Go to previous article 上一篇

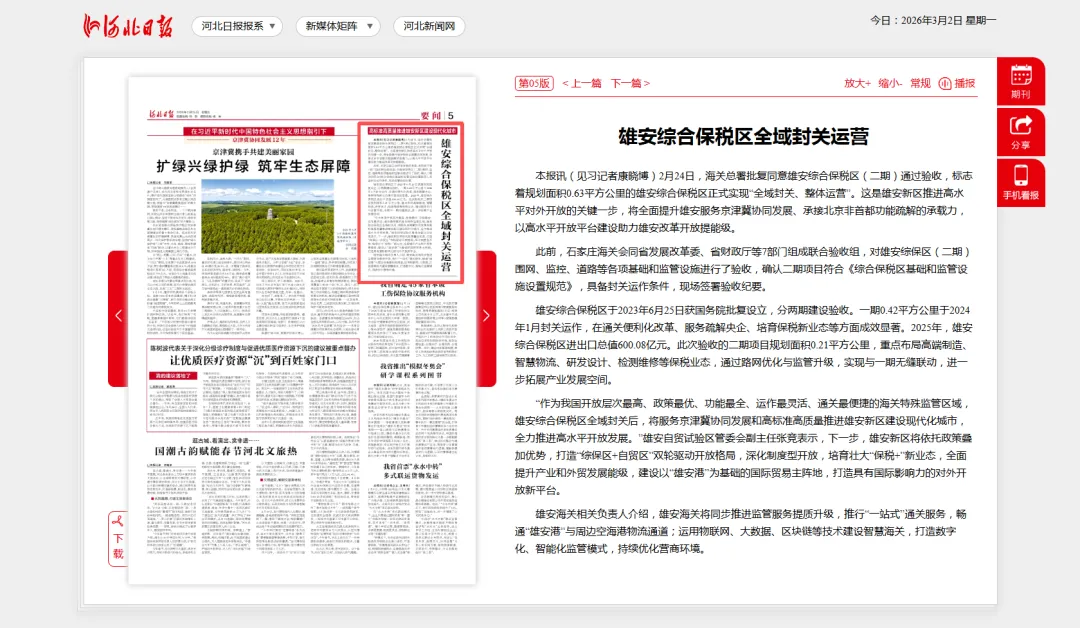coord(582,83)
